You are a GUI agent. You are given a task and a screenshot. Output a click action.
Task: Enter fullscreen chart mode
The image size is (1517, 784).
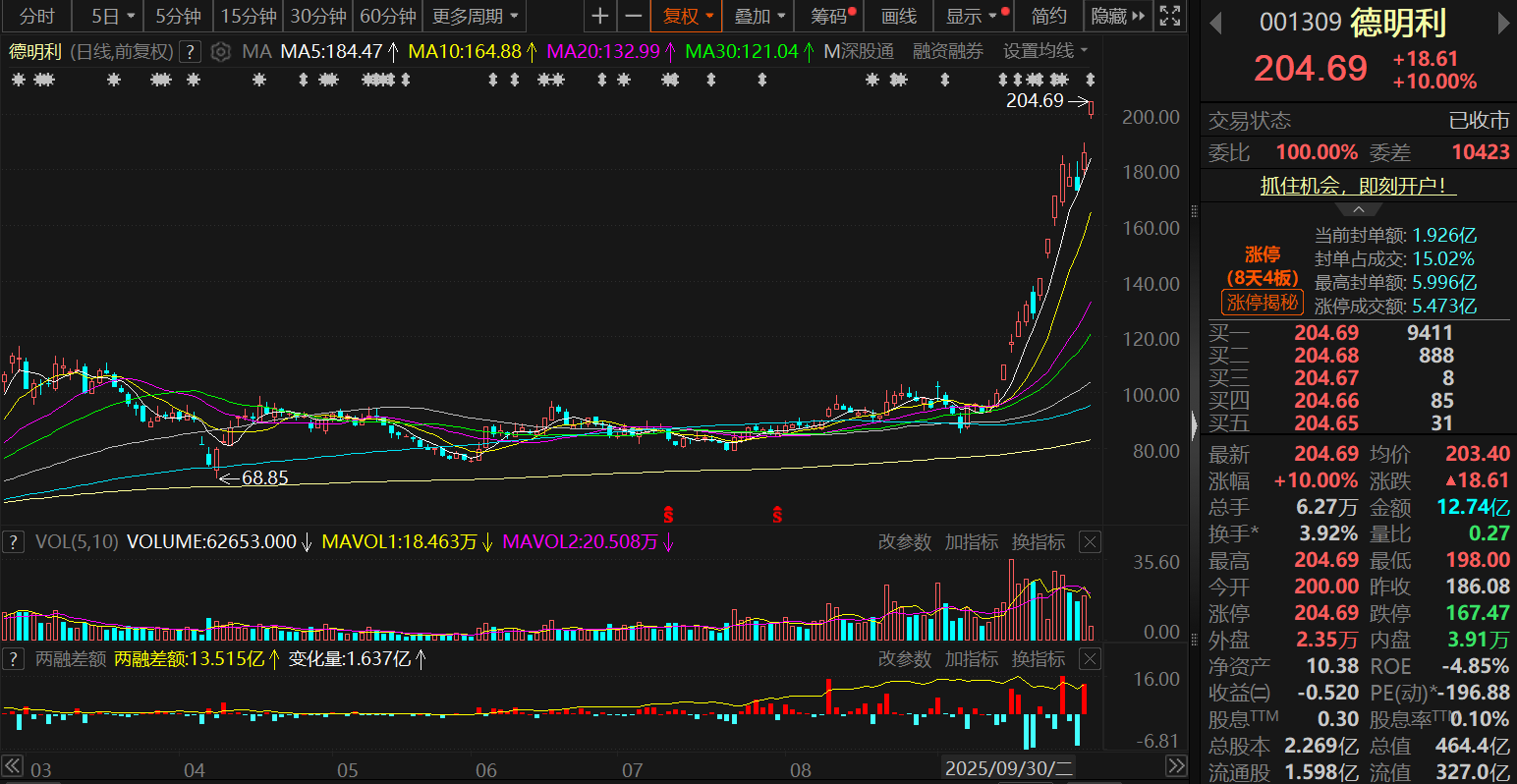[x=1169, y=16]
